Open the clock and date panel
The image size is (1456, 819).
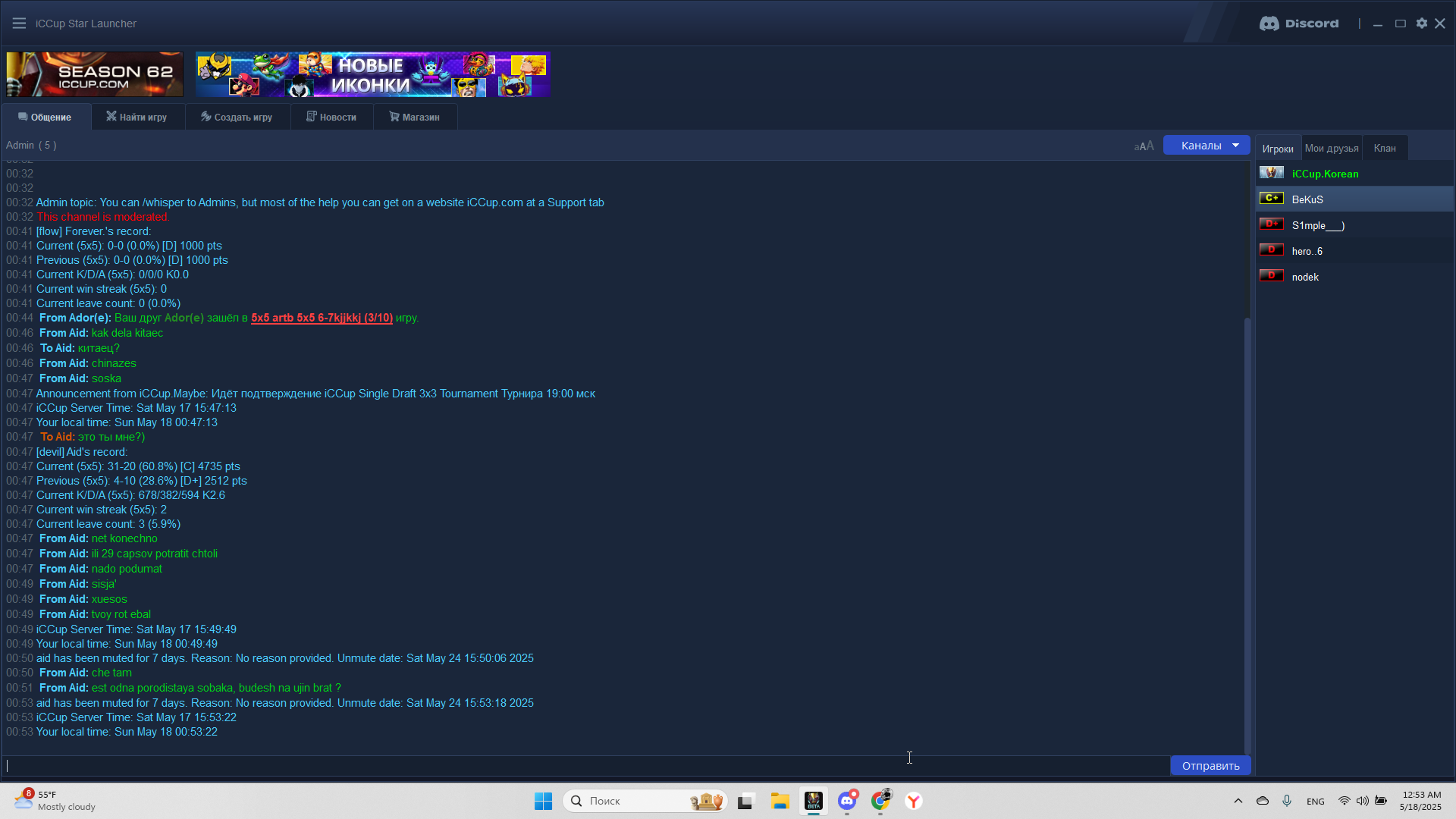click(x=1421, y=801)
